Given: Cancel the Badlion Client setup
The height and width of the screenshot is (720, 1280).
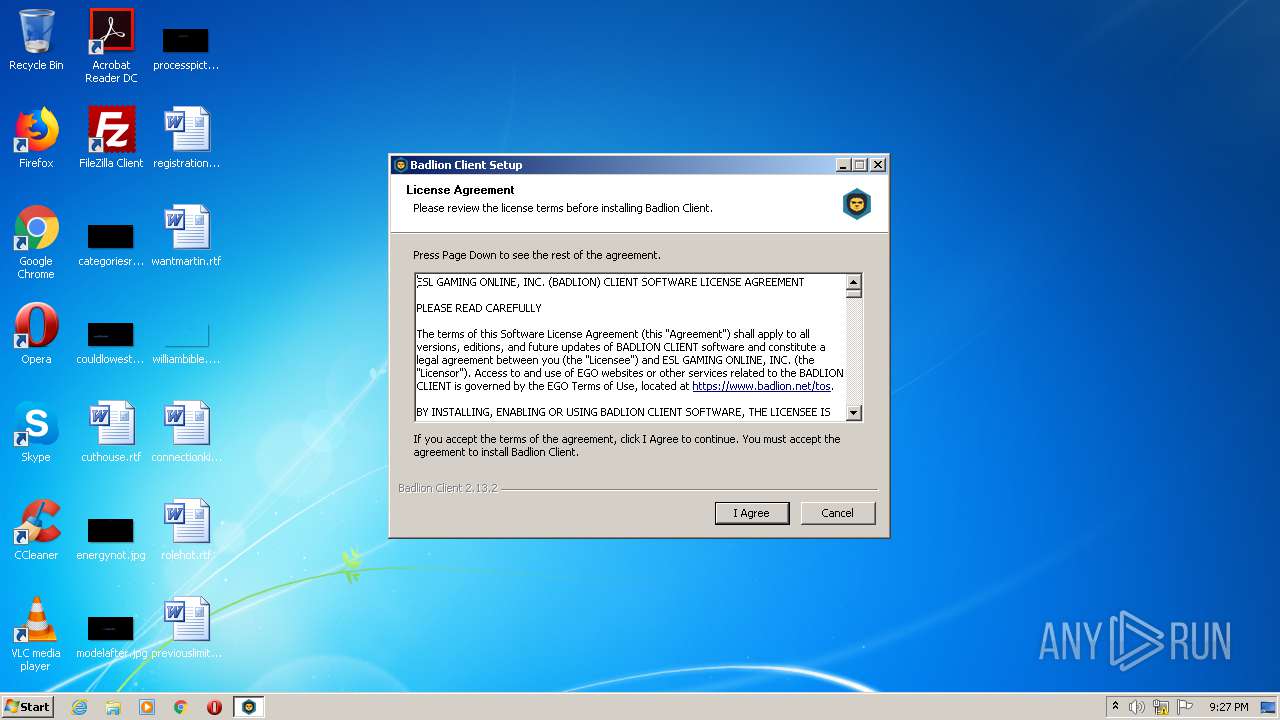Looking at the screenshot, I should (838, 513).
